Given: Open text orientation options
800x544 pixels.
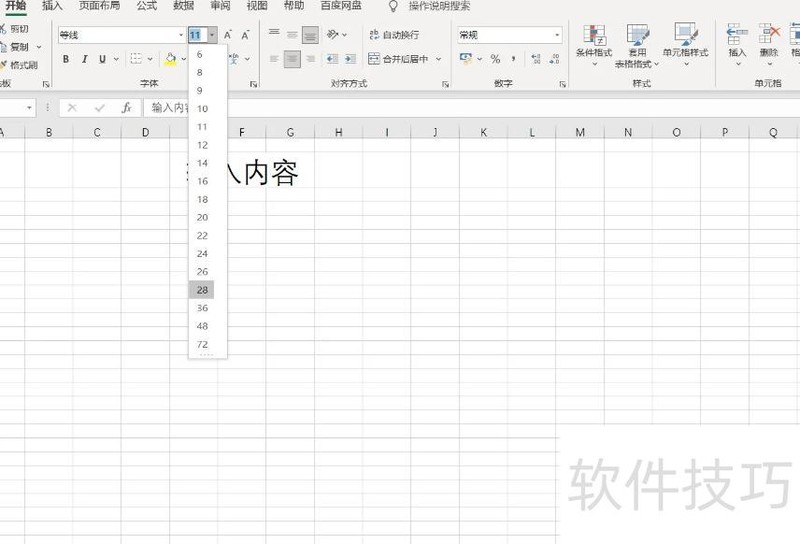Looking at the screenshot, I should (337, 34).
